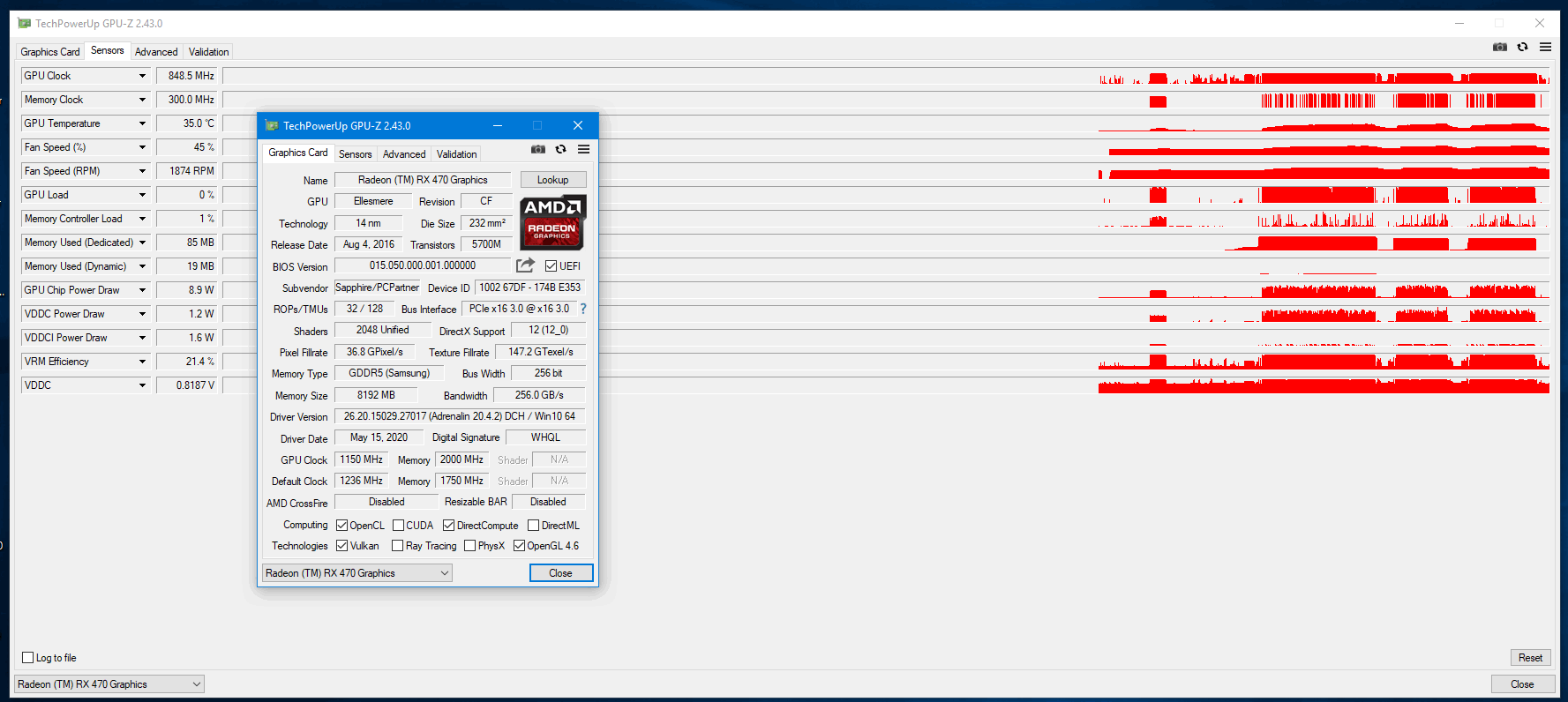Switch to Sensors tab in front dialog
This screenshot has width=1568, height=702.
[356, 154]
